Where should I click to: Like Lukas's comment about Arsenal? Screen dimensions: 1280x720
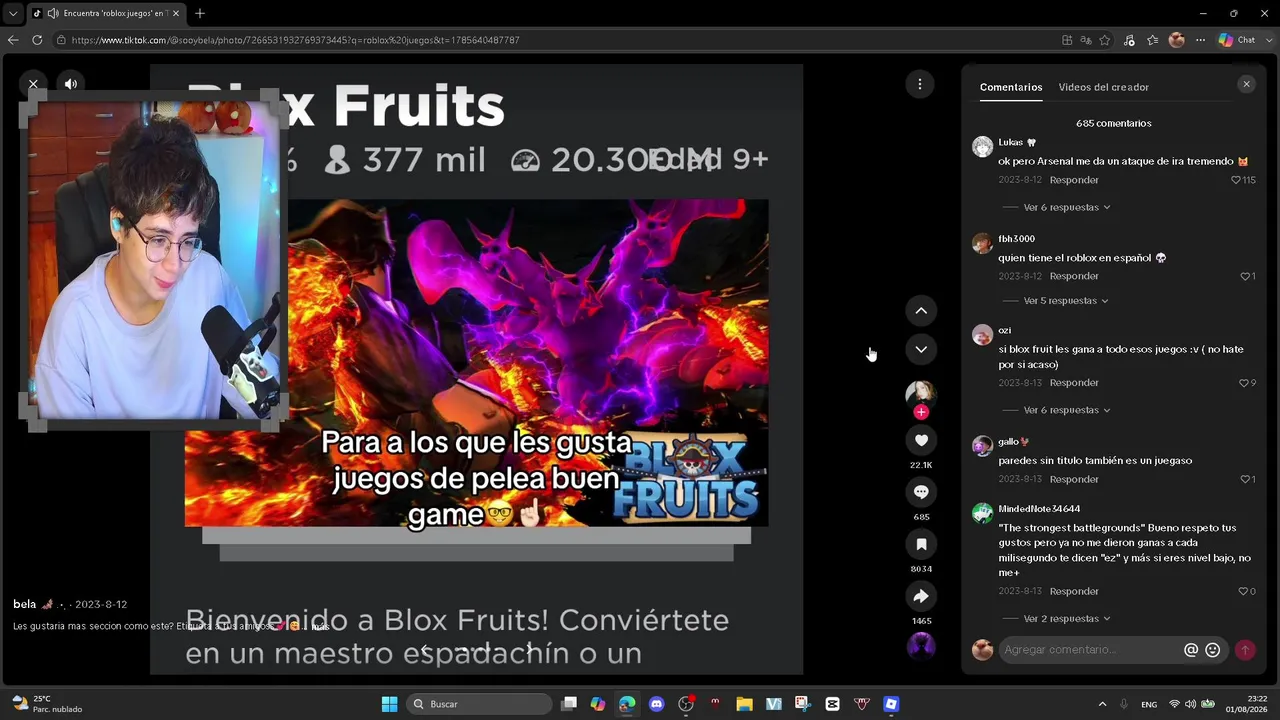[1237, 180]
